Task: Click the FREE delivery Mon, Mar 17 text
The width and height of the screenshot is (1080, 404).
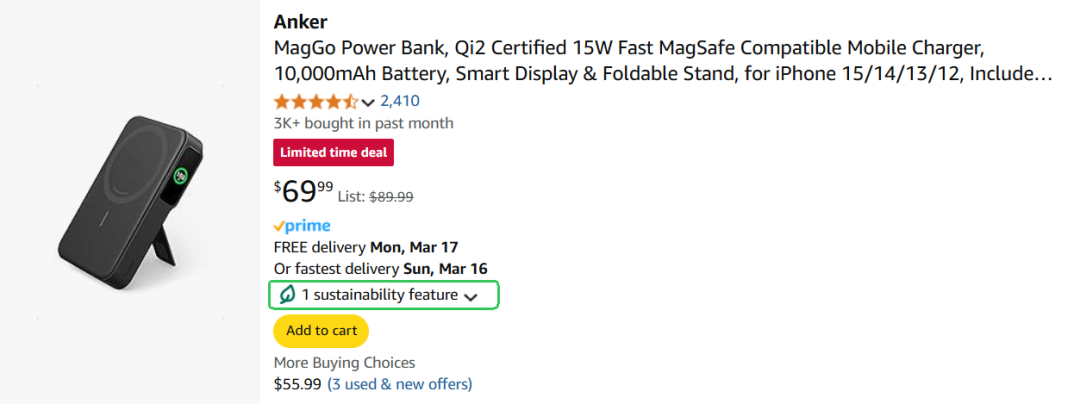Action: tap(366, 247)
